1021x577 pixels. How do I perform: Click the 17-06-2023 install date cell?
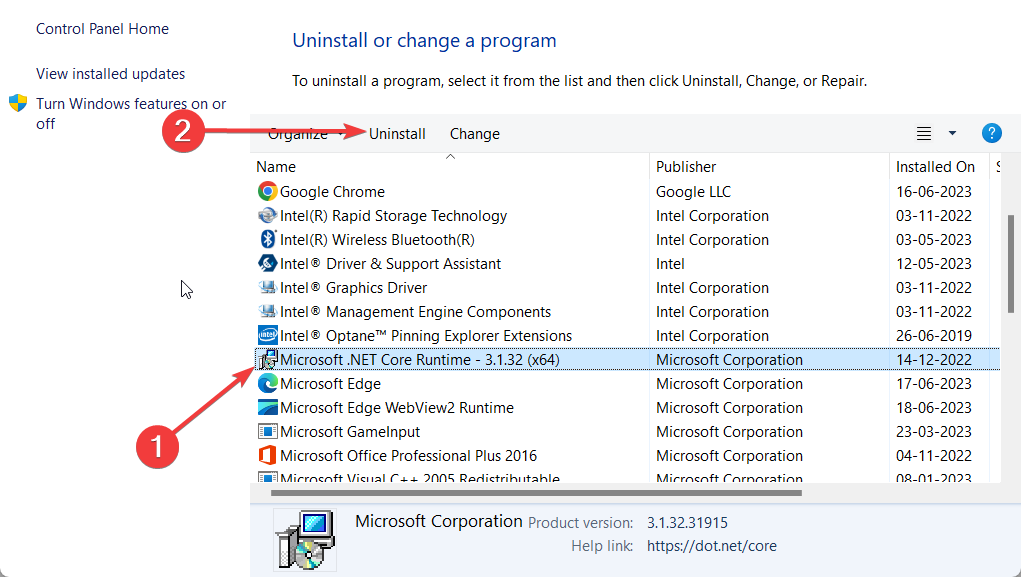(x=934, y=384)
